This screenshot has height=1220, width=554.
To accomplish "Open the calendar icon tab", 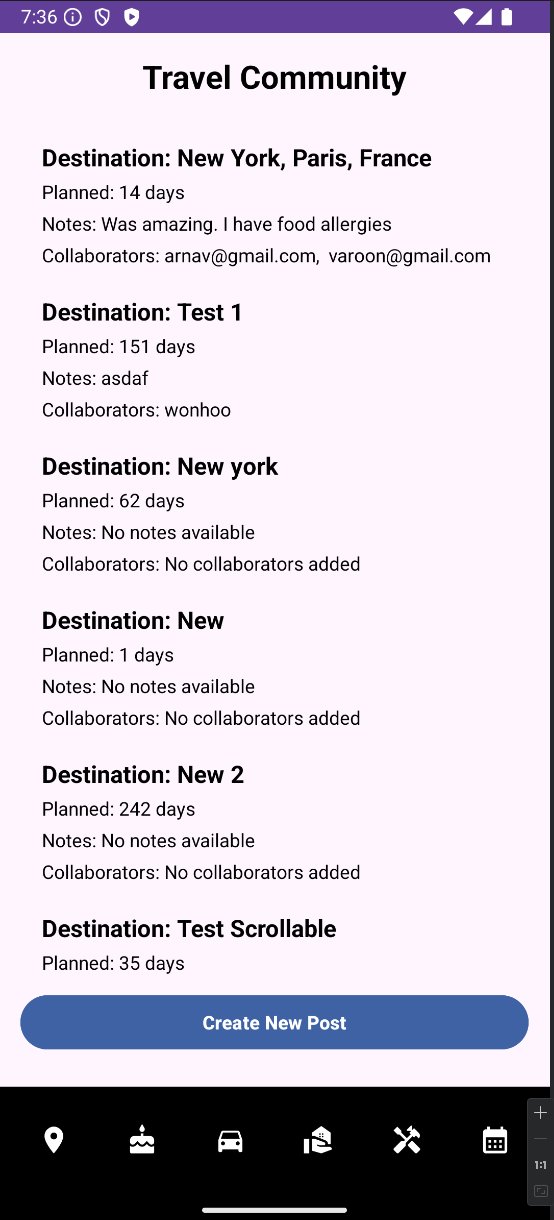I will pos(495,1140).
